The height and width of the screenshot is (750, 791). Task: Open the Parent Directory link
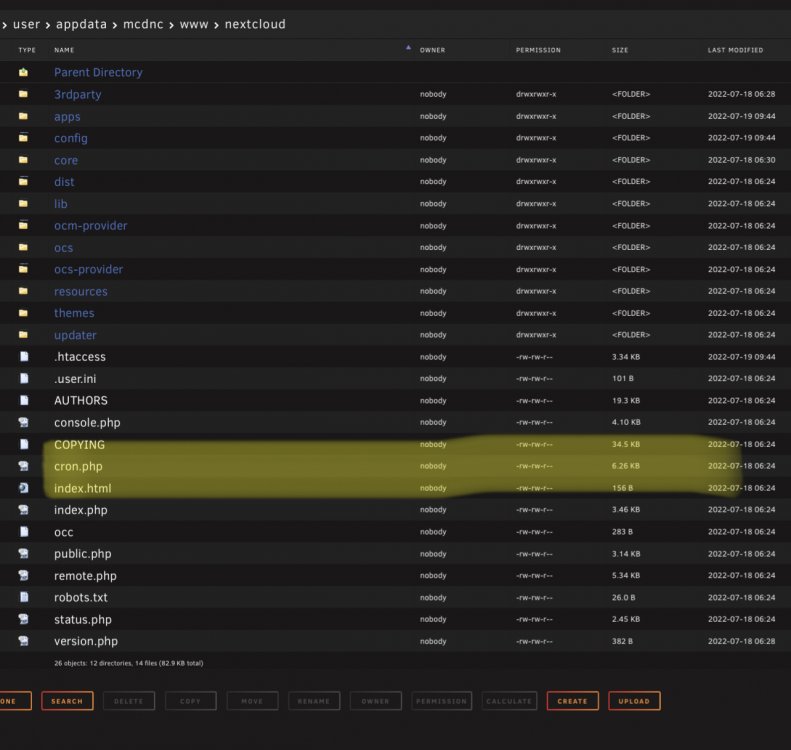[98, 73]
